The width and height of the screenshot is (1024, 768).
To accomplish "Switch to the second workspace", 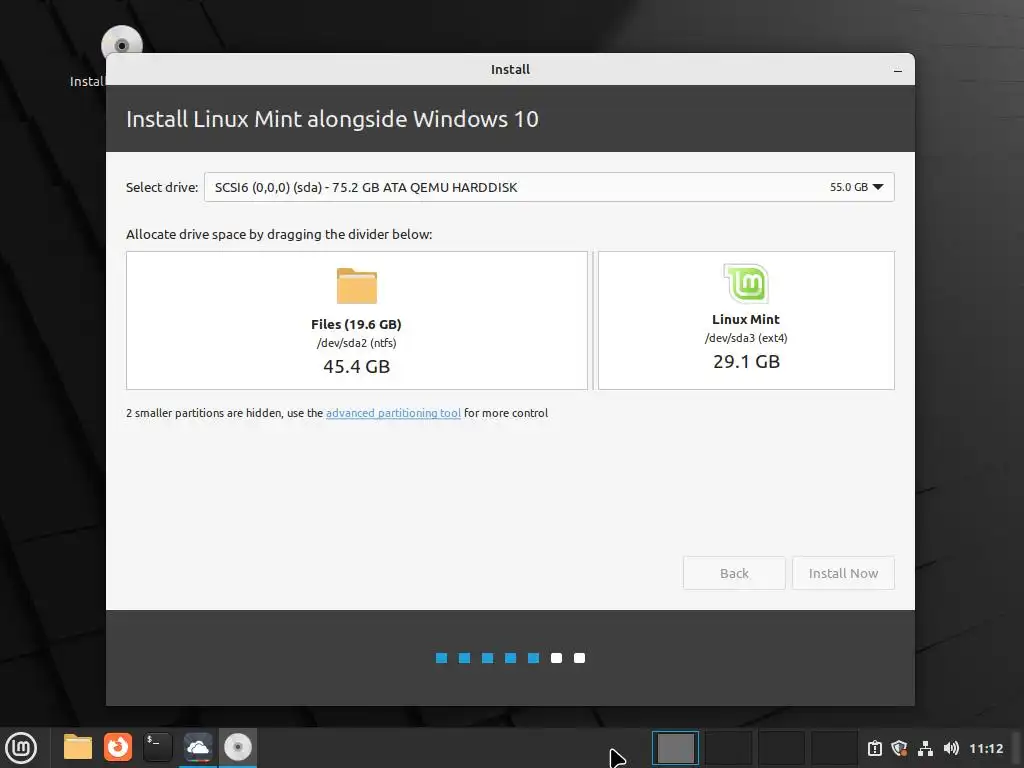I will 728,748.
